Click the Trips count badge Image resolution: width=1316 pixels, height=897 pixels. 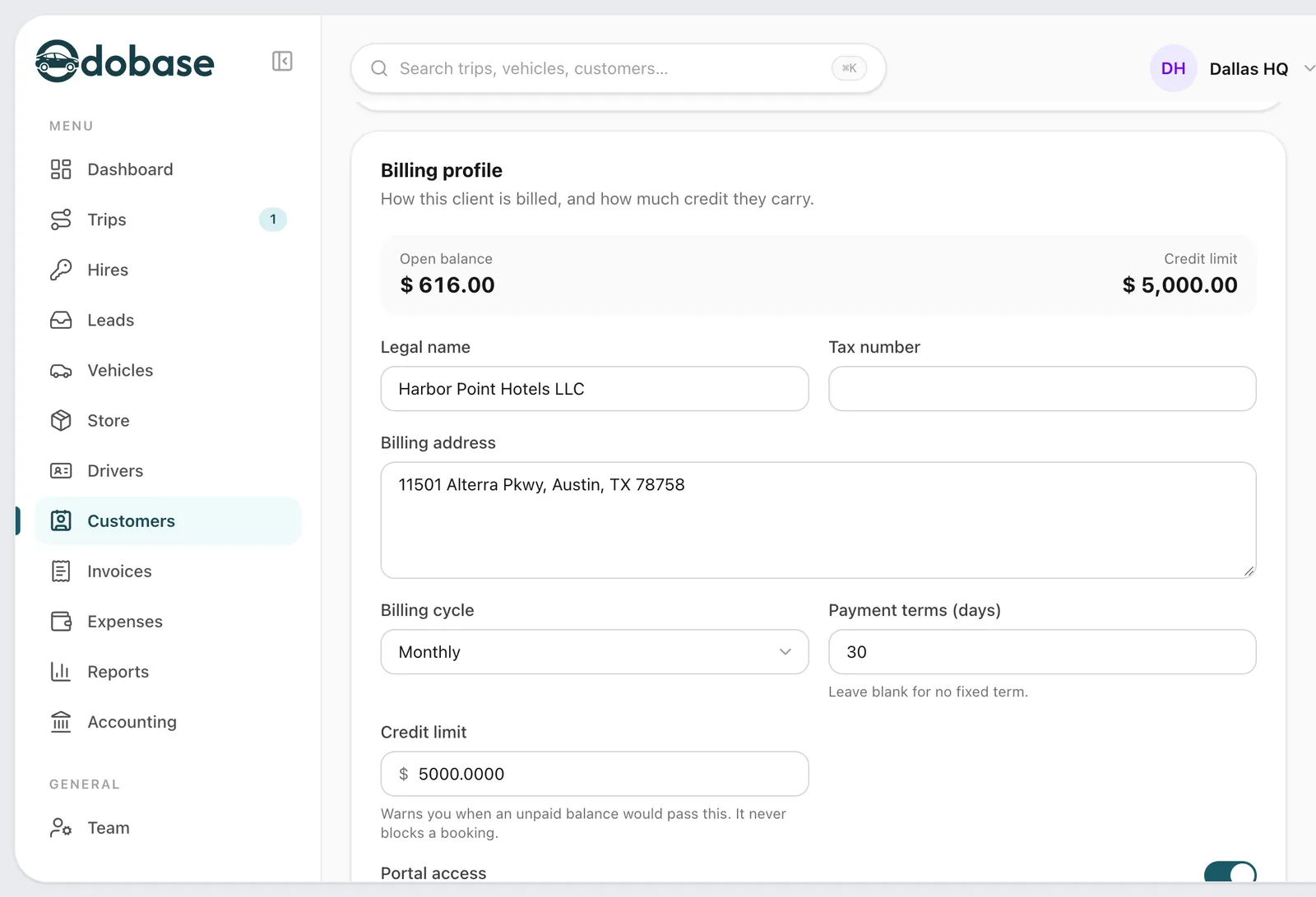(x=273, y=220)
